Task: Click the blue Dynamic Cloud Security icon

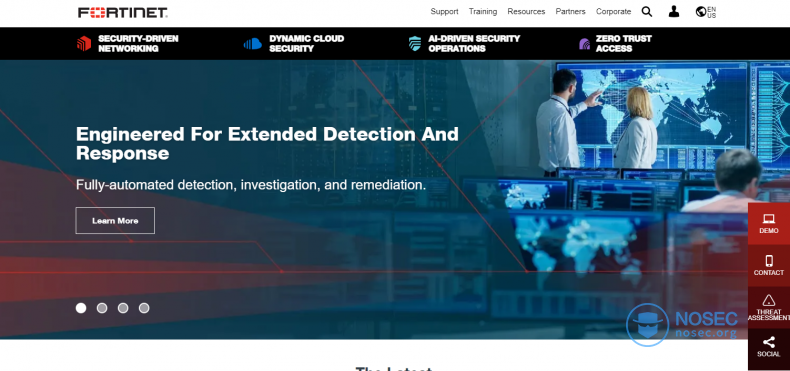Action: [x=253, y=43]
